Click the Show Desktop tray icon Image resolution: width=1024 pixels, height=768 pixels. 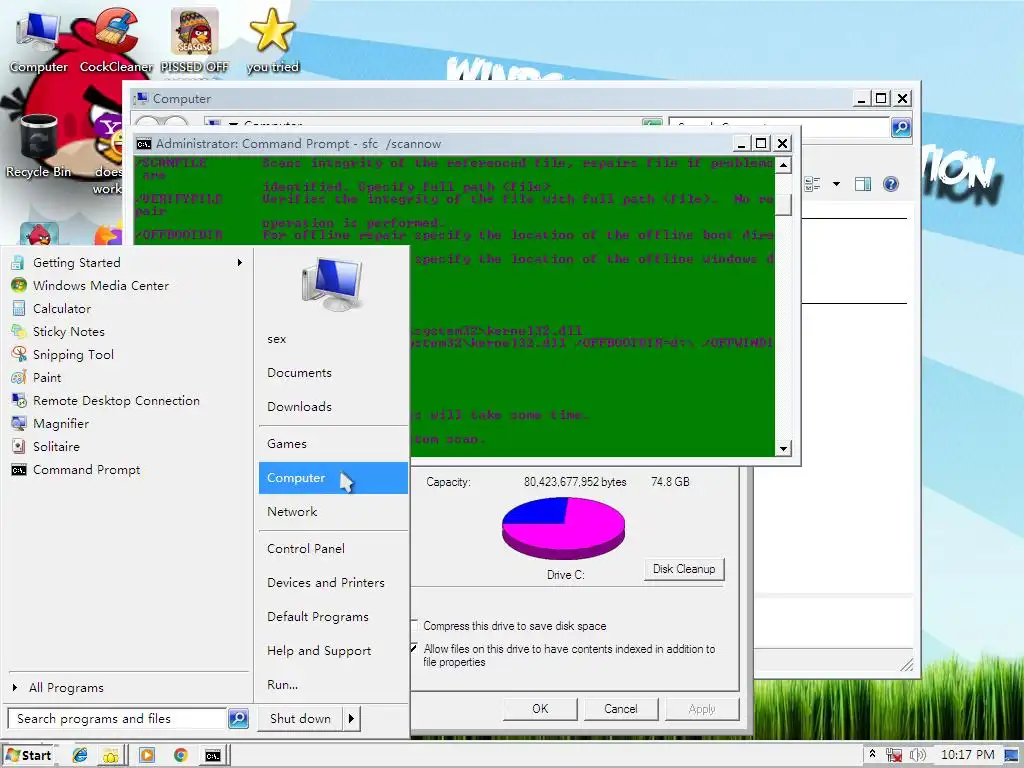pyautogui.click(x=1012, y=755)
